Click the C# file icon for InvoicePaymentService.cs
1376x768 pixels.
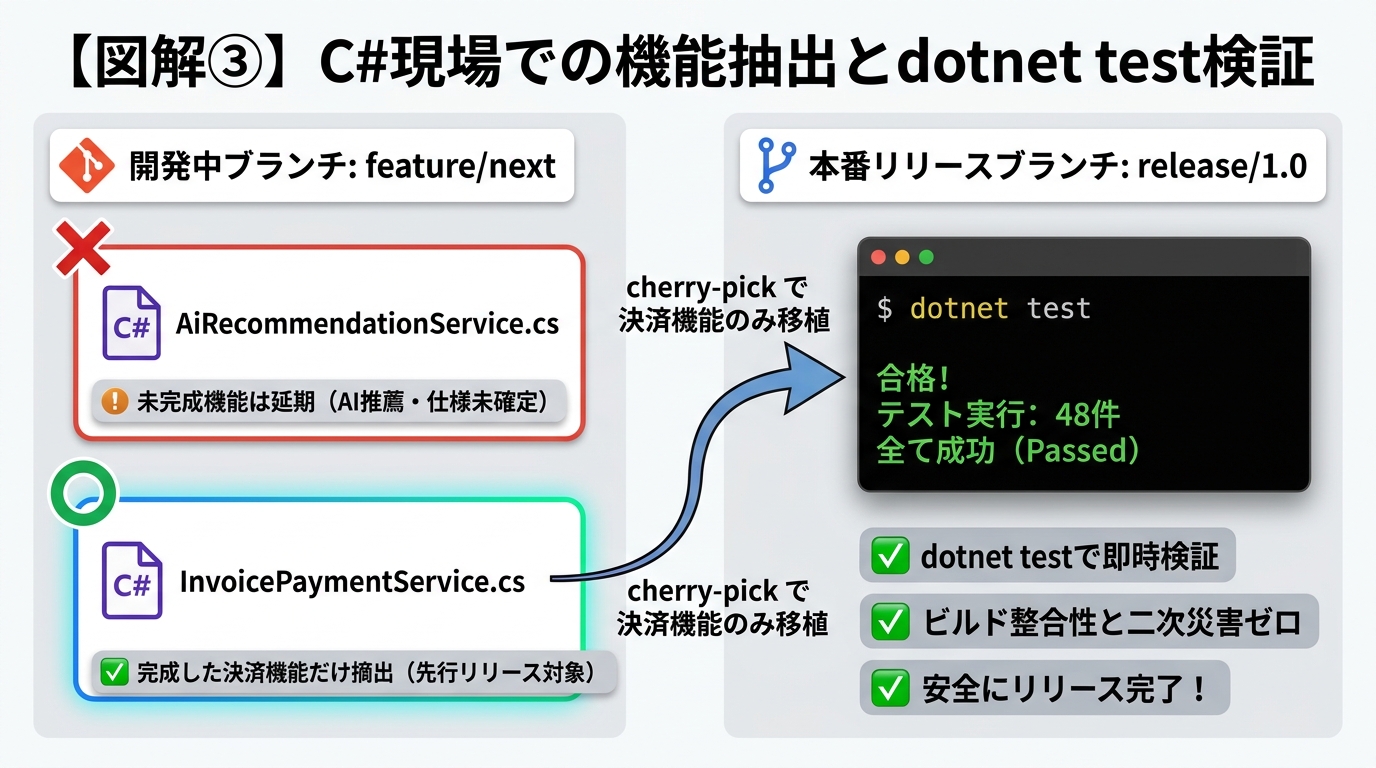(131, 582)
